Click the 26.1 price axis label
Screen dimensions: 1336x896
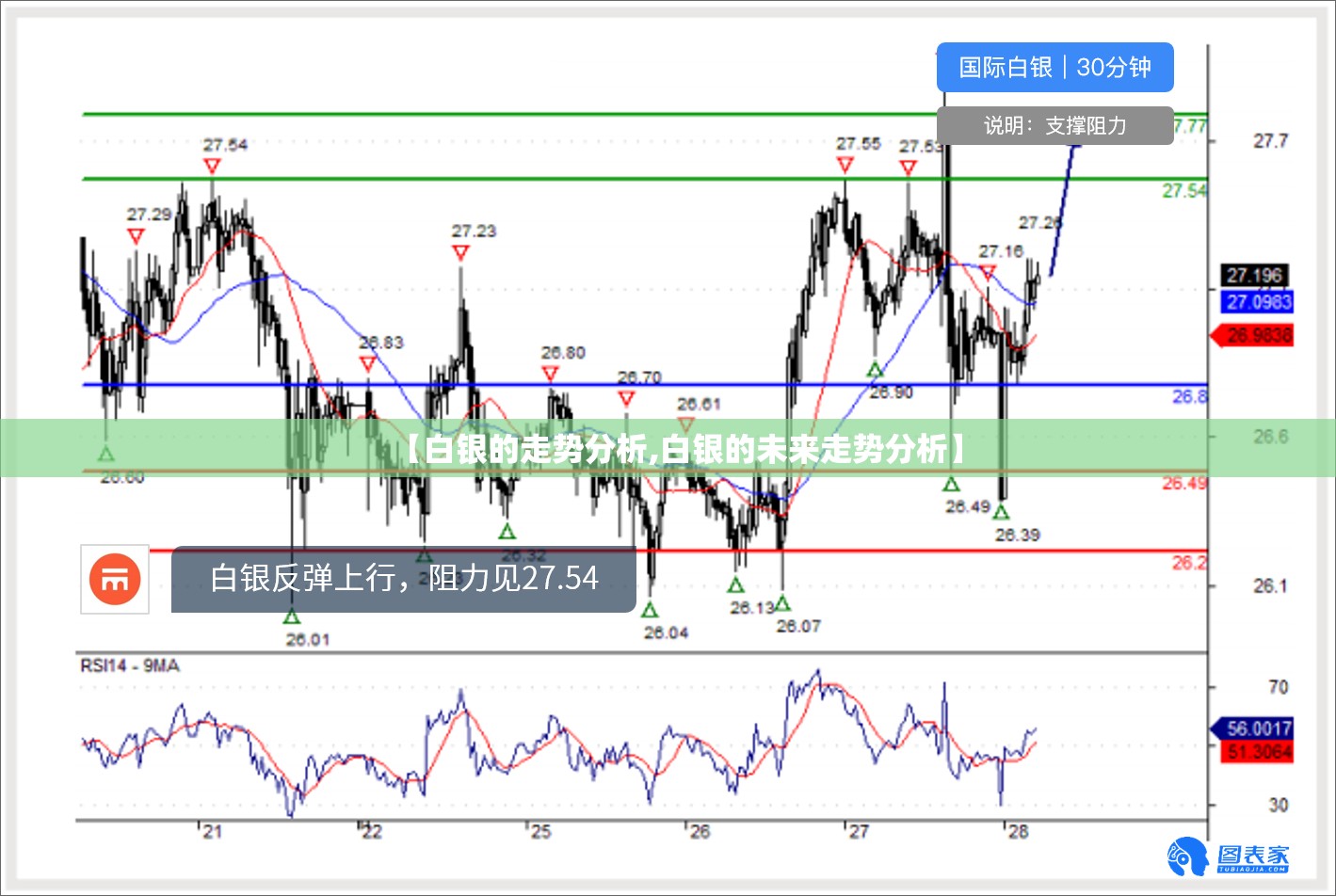click(1270, 585)
